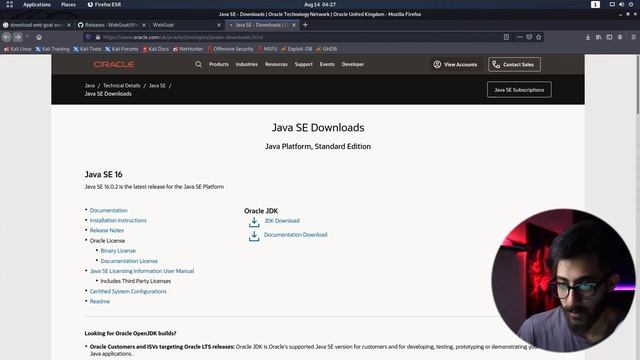Open the Applications menu
Viewport: 640px width, 360px height.
point(37,4)
